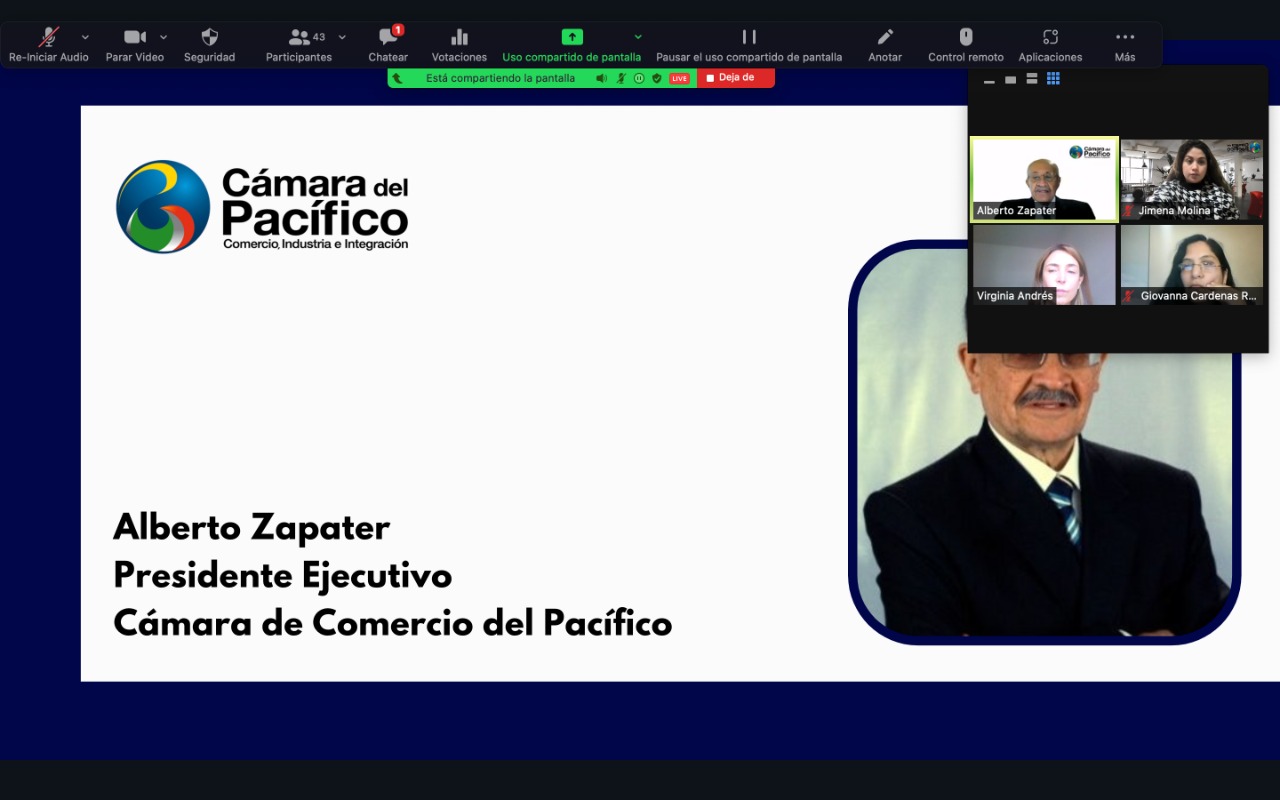Viewport: 1280px width, 800px height.
Task: Switch the video panel to stacked strip view
Action: (x=1032, y=79)
